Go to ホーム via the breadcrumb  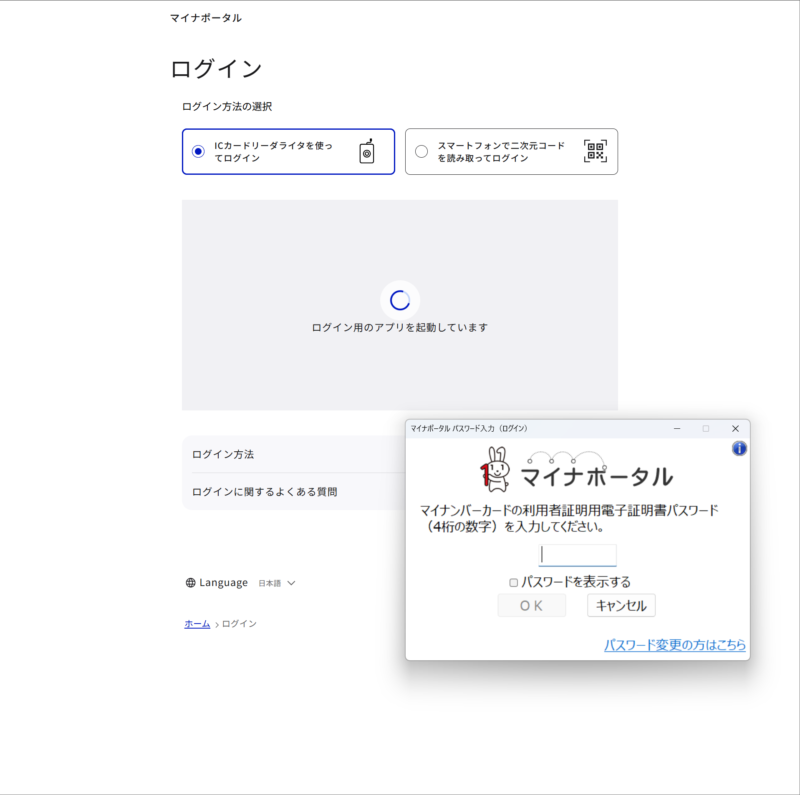click(197, 624)
